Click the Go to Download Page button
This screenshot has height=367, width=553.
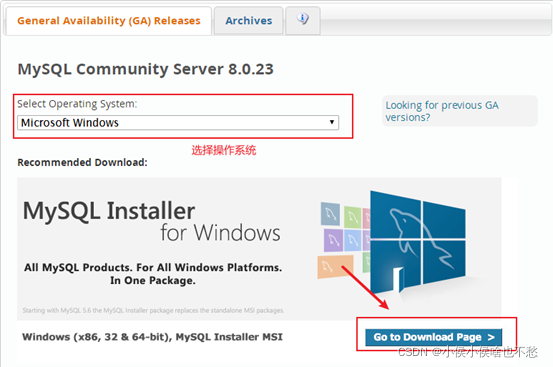tap(434, 337)
